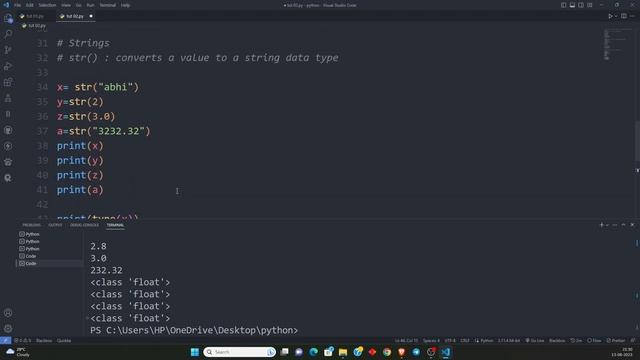
Task: Open the Extensions view
Action: pos(8,82)
